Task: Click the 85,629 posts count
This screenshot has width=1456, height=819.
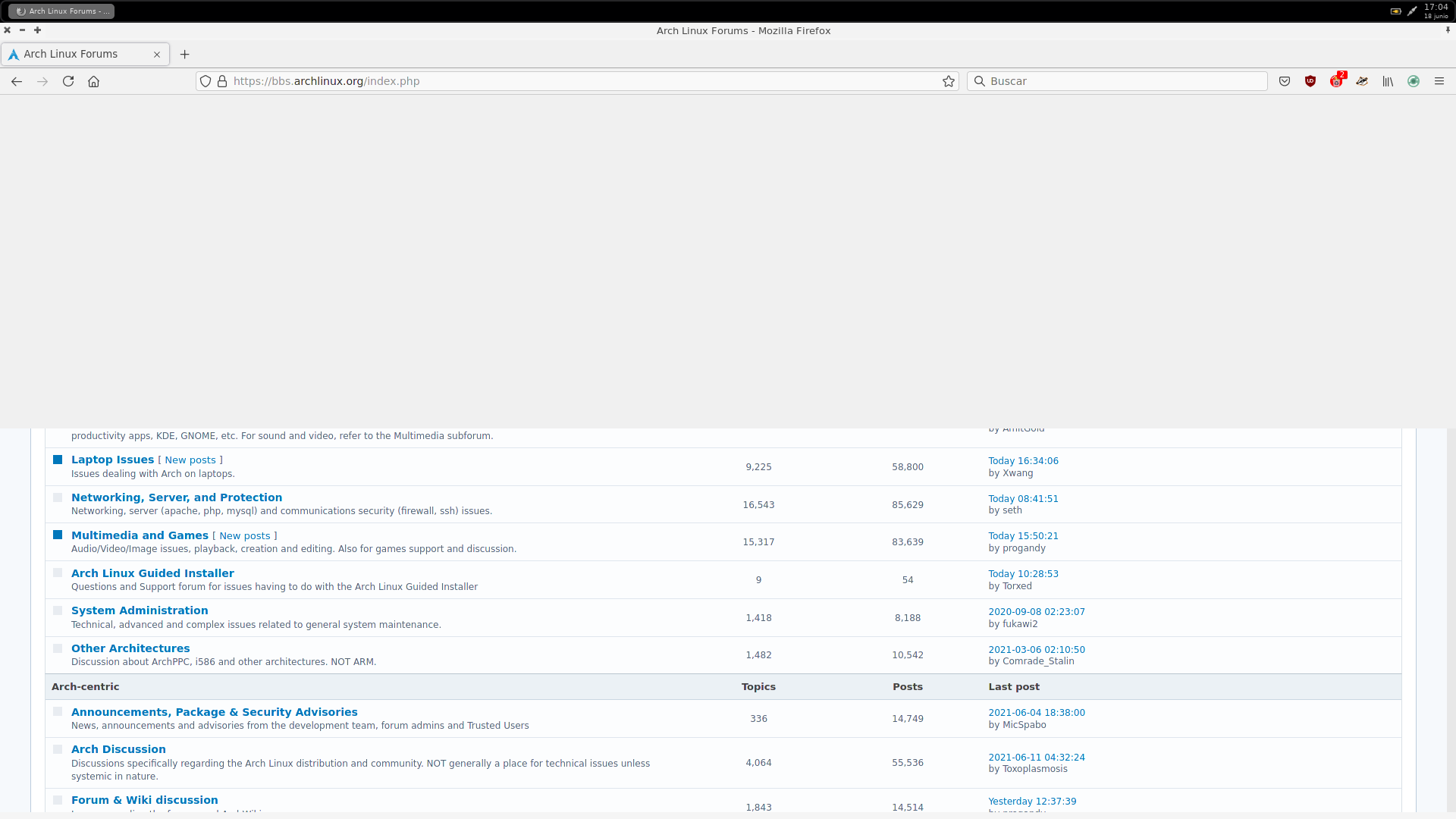Action: pyautogui.click(x=908, y=505)
